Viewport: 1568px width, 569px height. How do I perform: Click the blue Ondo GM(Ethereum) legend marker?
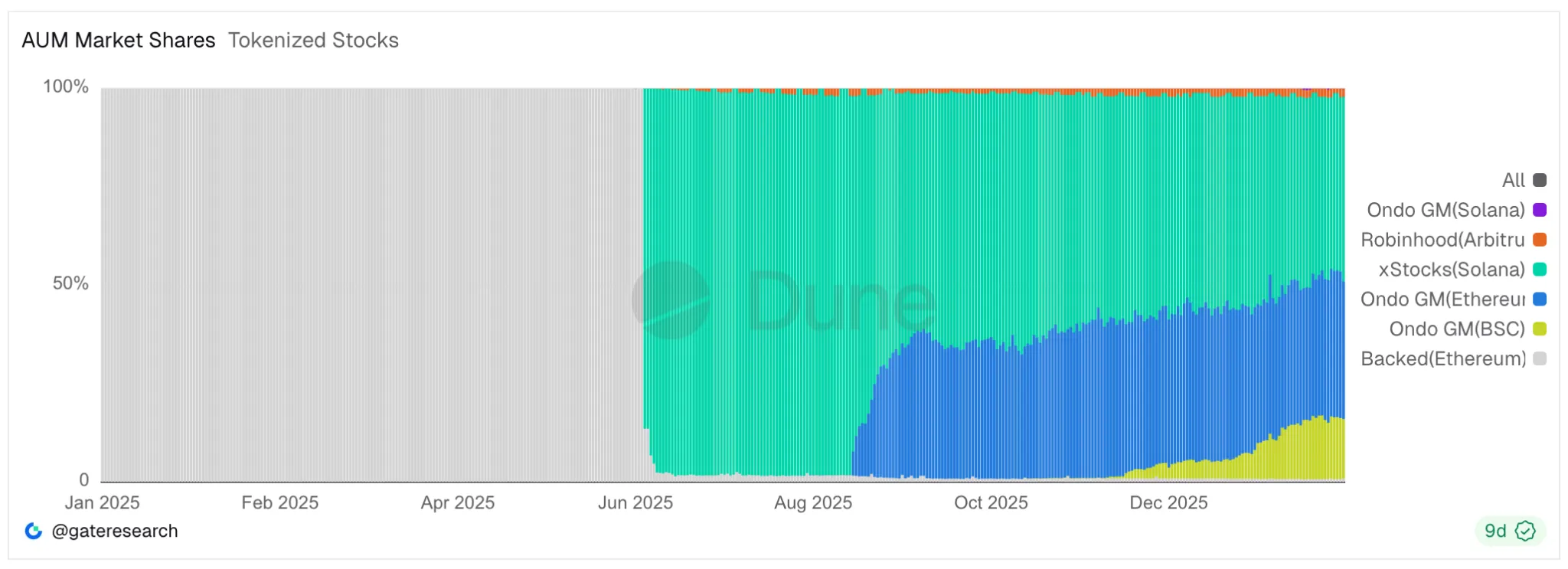coord(1540,299)
